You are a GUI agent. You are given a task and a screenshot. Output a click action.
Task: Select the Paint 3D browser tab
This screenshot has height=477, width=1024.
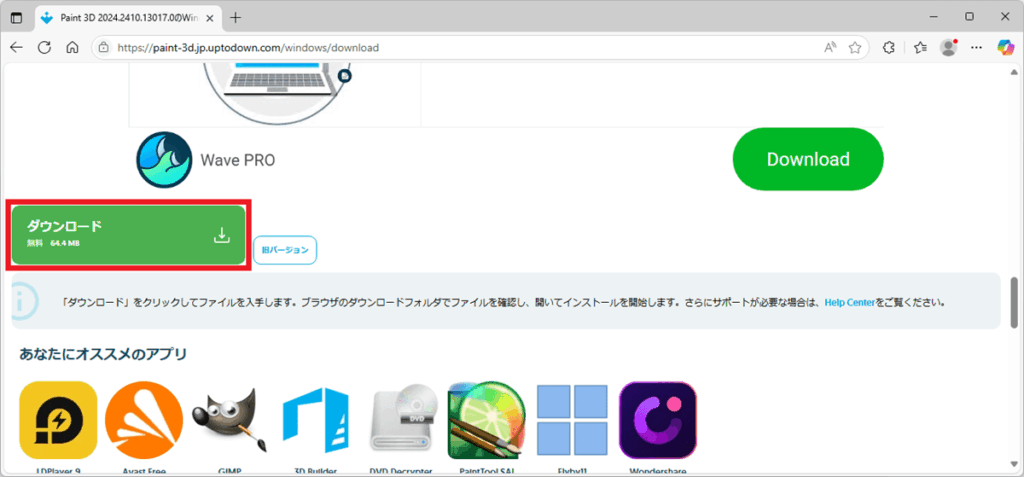tap(127, 18)
